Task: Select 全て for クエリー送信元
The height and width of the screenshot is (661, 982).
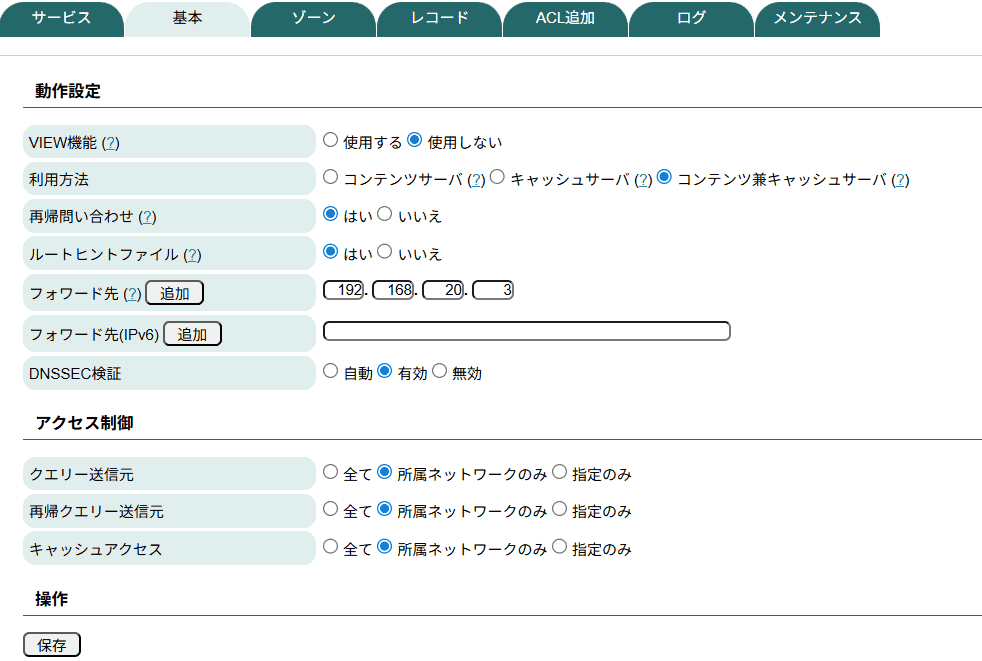Action: click(x=331, y=473)
